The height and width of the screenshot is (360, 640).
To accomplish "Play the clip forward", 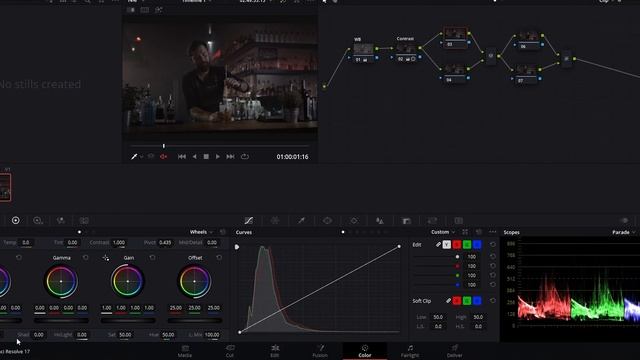I will coord(218,157).
